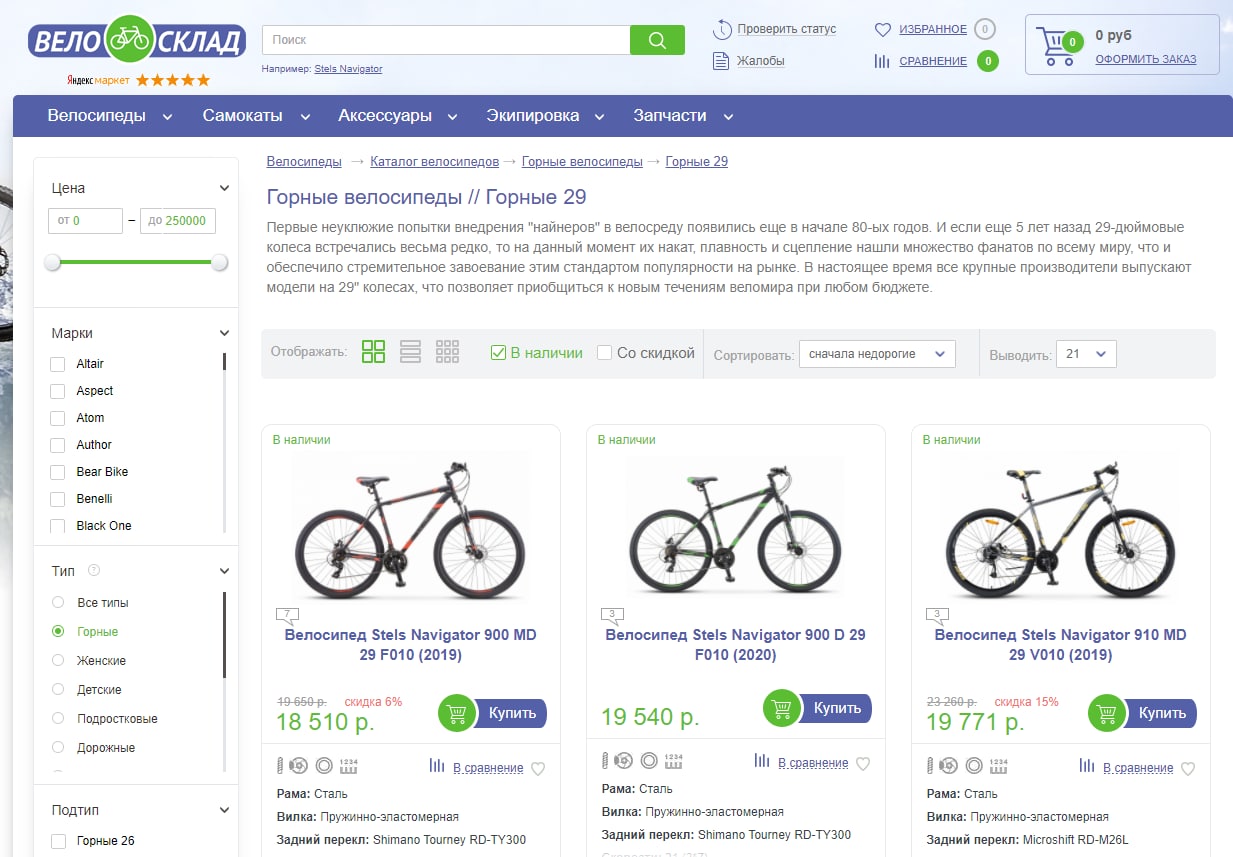This screenshot has height=857, width=1233.
Task: Open reviews bubble for Navigator 900 D
Action: (x=612, y=615)
